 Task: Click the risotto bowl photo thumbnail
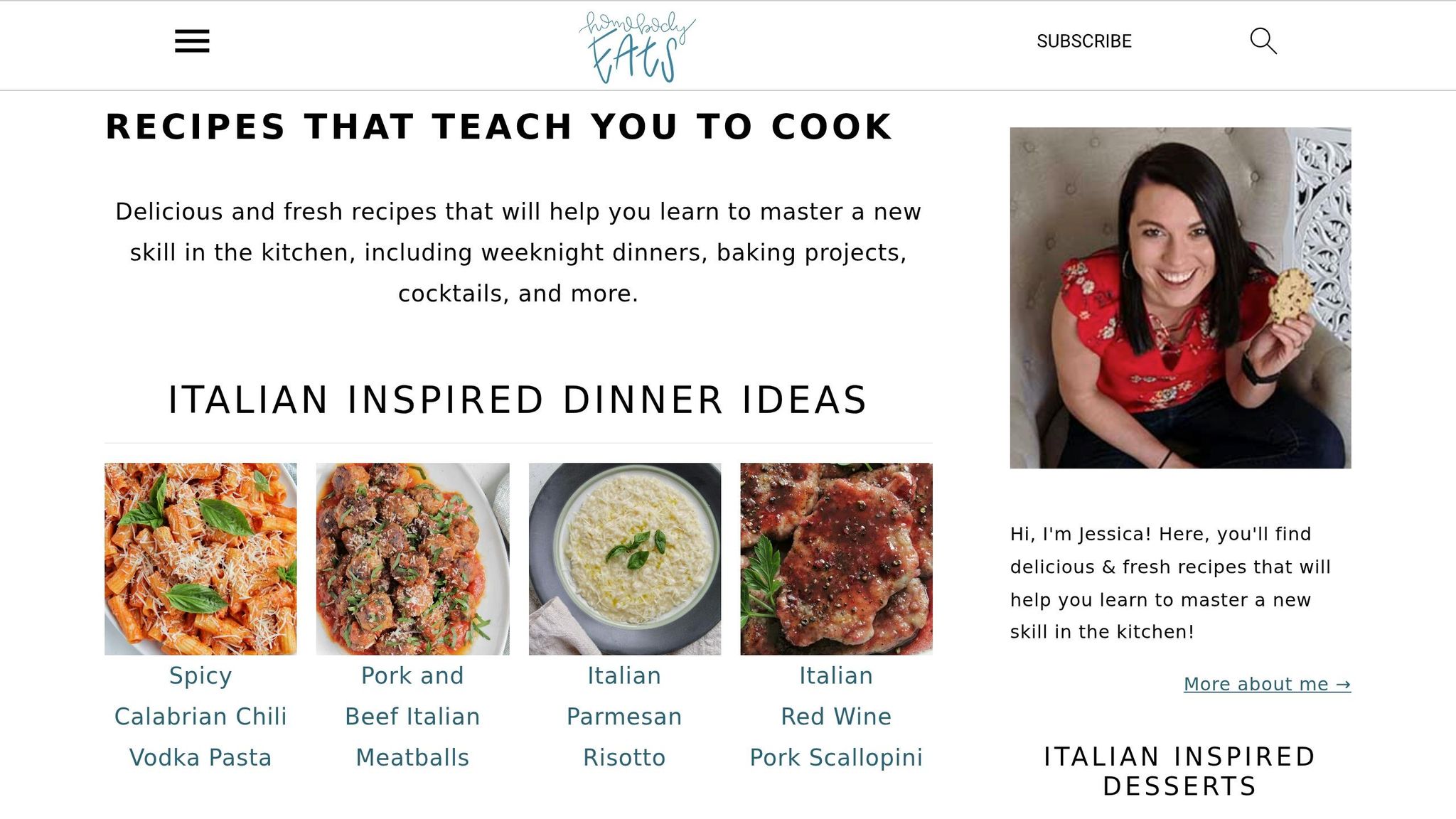tap(624, 559)
